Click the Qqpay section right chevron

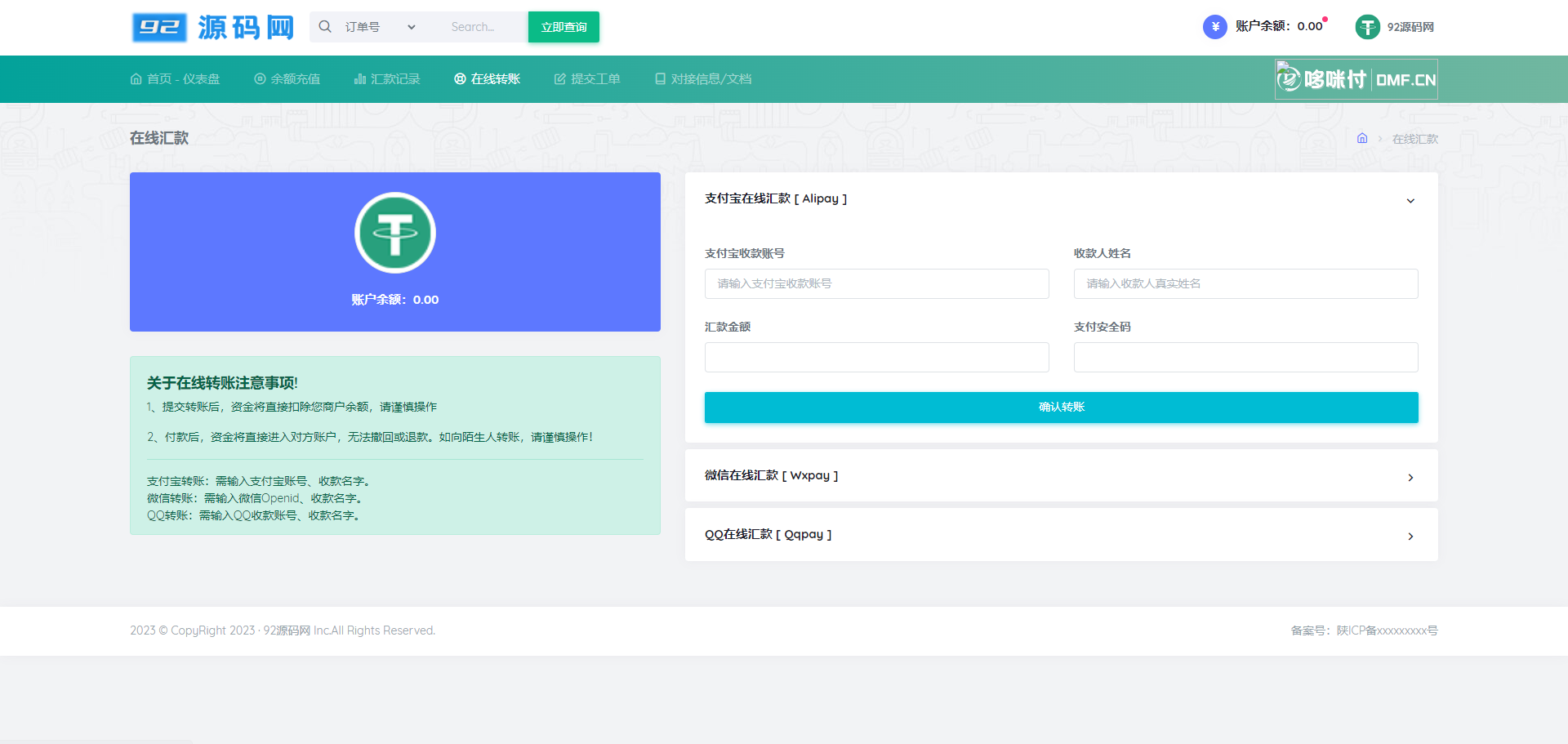tap(1410, 537)
